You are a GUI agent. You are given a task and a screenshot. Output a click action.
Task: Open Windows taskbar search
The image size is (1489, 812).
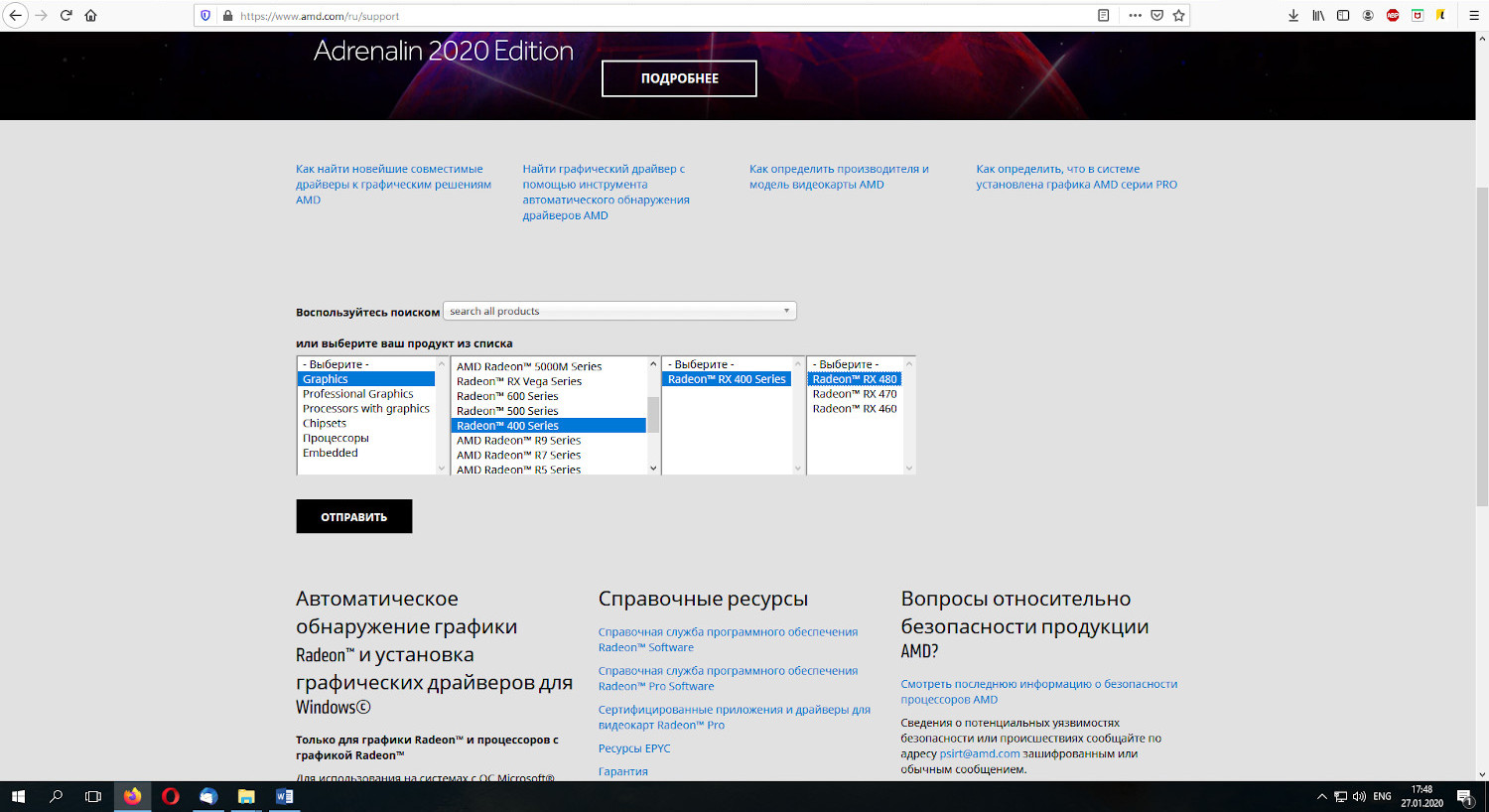[56, 796]
